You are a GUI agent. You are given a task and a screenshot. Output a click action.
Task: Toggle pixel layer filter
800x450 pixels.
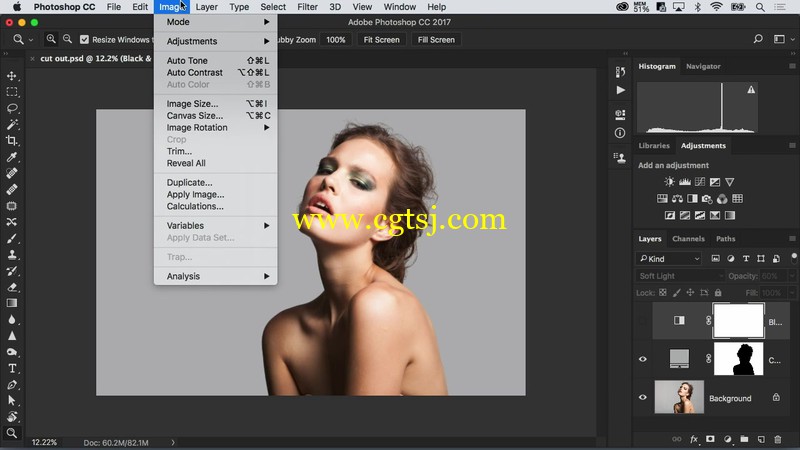tap(716, 259)
